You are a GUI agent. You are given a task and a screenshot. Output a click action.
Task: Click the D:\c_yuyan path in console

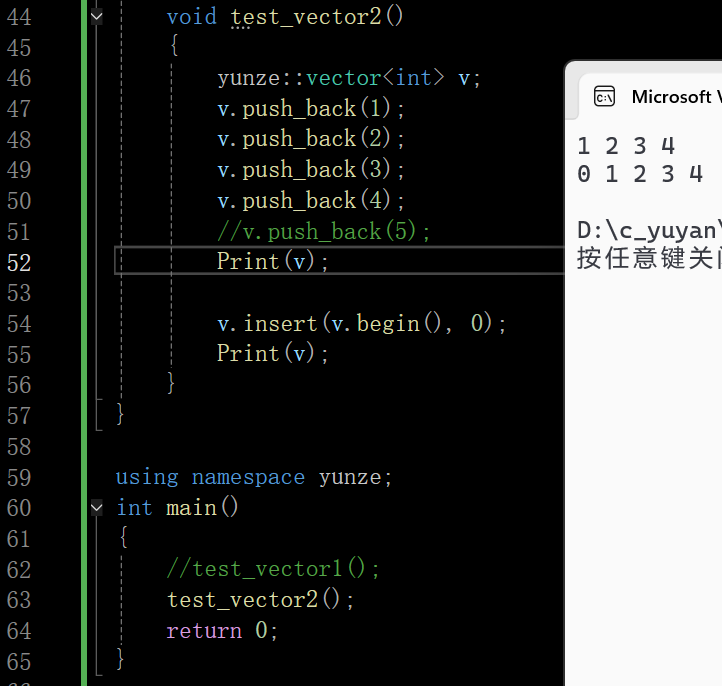pos(649,231)
